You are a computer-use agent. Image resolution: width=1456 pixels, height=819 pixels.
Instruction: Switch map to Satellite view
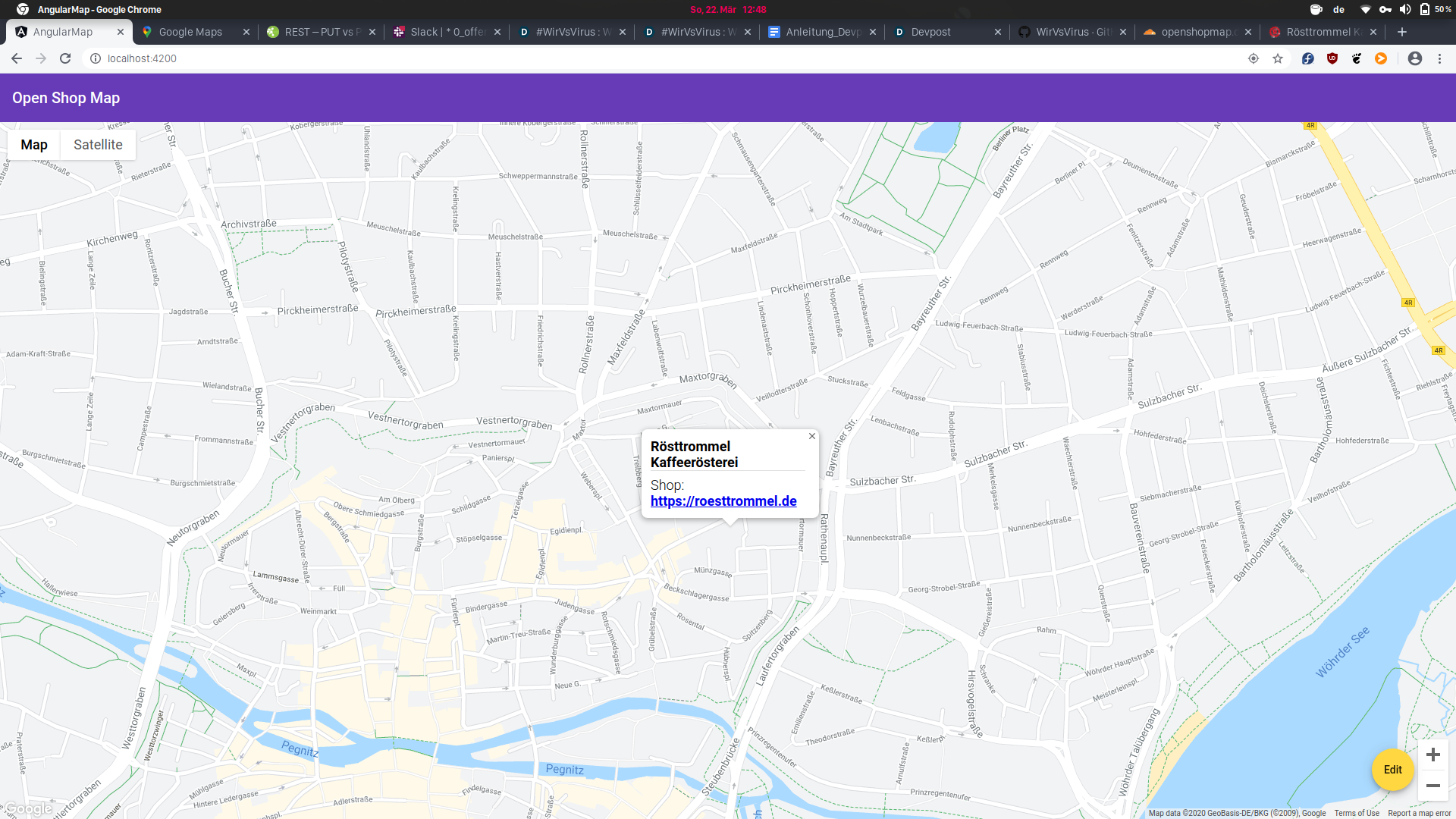click(x=98, y=145)
